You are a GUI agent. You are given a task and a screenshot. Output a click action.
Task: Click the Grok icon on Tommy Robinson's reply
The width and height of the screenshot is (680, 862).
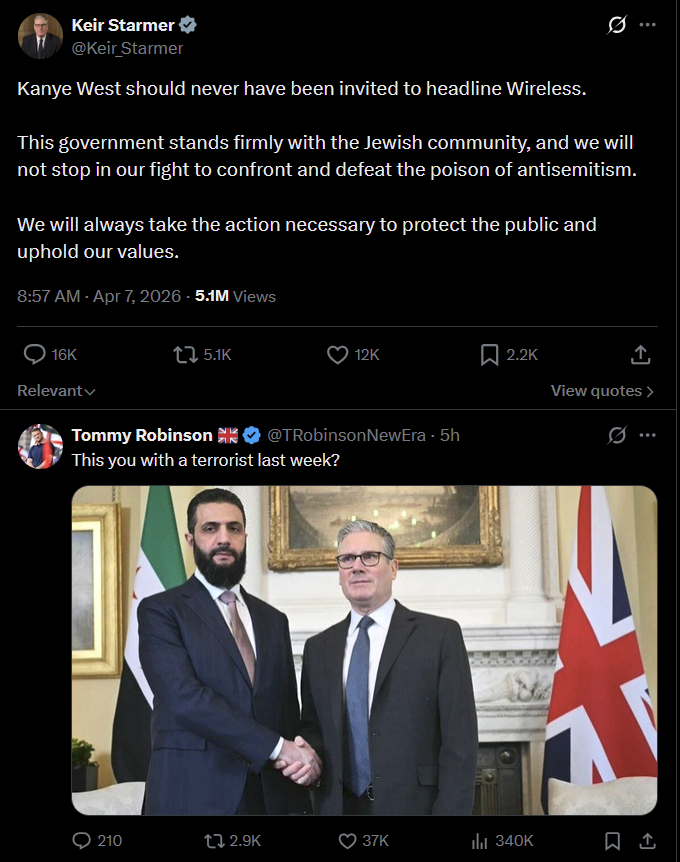[x=617, y=435]
